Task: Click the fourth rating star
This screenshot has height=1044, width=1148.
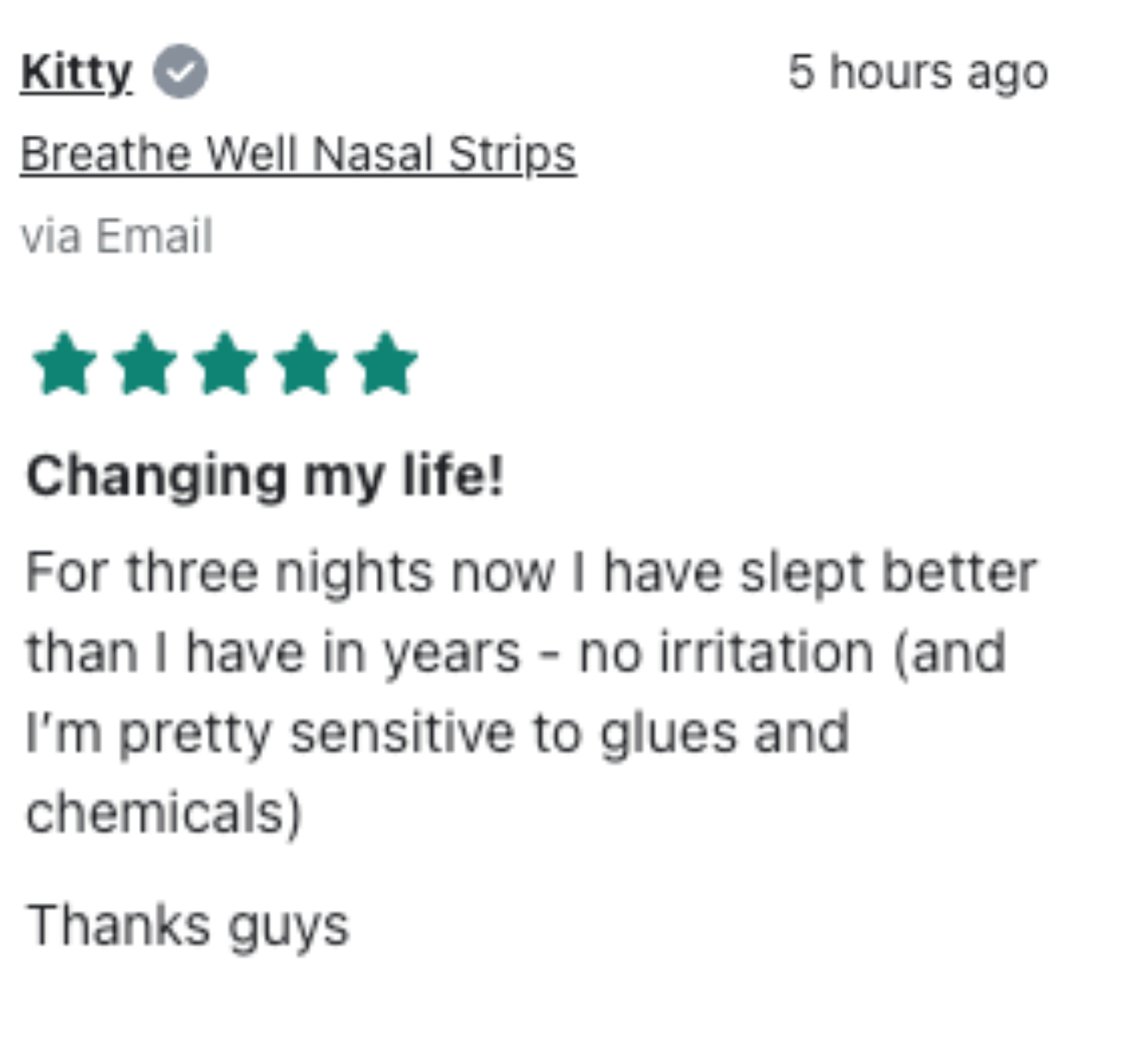Action: click(x=305, y=365)
